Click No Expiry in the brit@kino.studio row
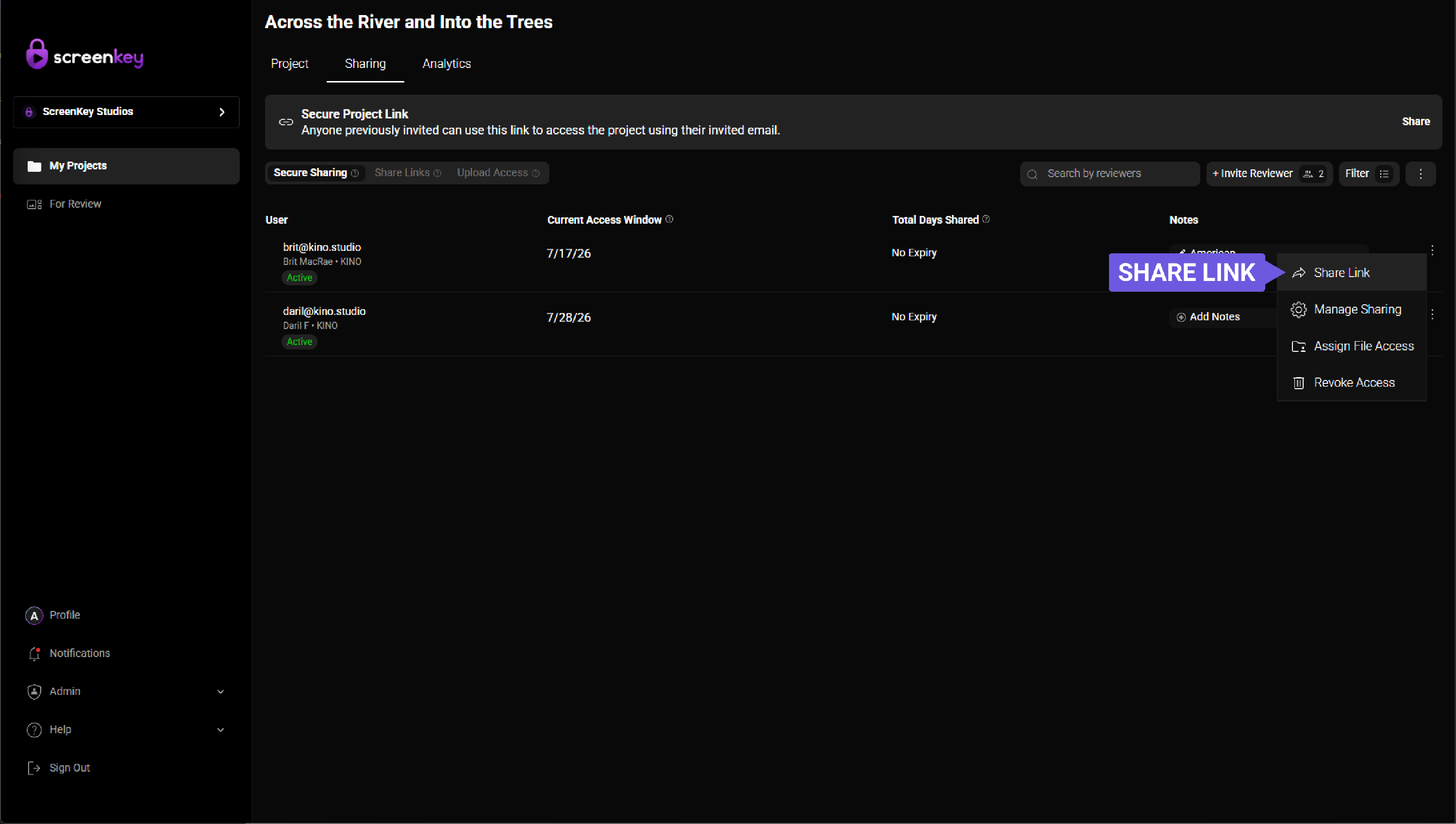 (914, 253)
